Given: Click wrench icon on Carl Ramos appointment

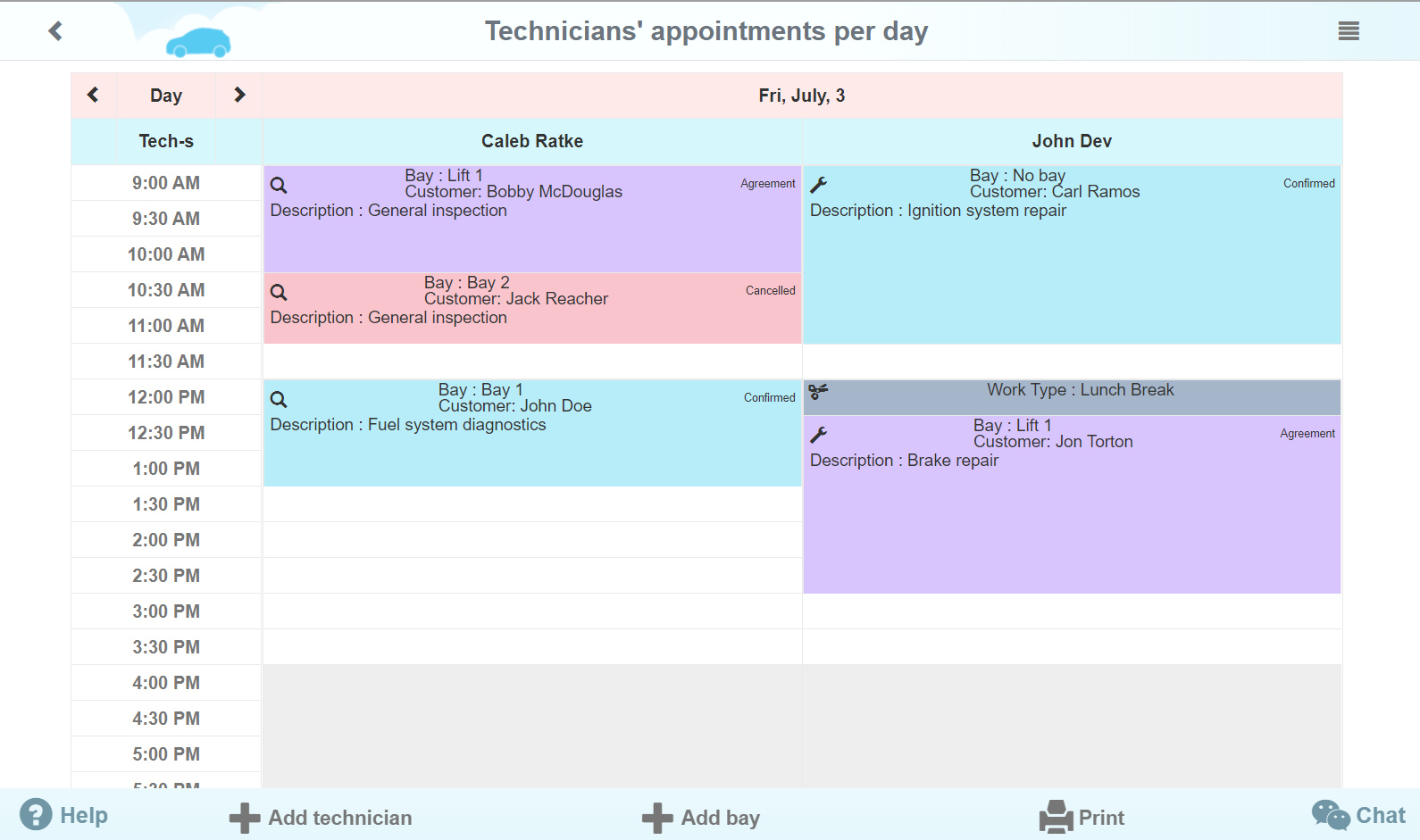Looking at the screenshot, I should coord(818,186).
